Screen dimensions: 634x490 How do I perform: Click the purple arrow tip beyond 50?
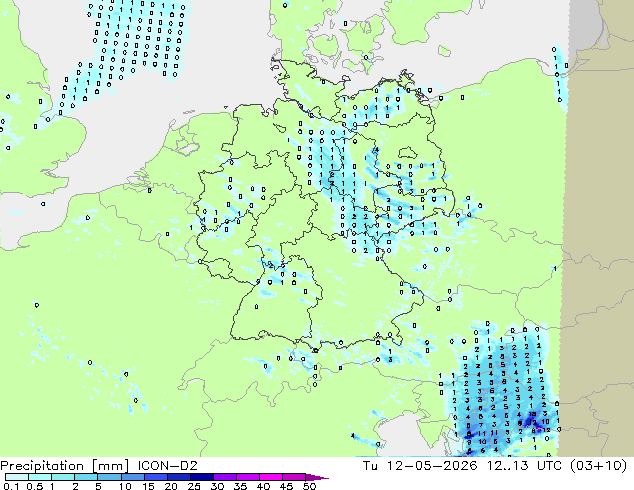point(317,477)
